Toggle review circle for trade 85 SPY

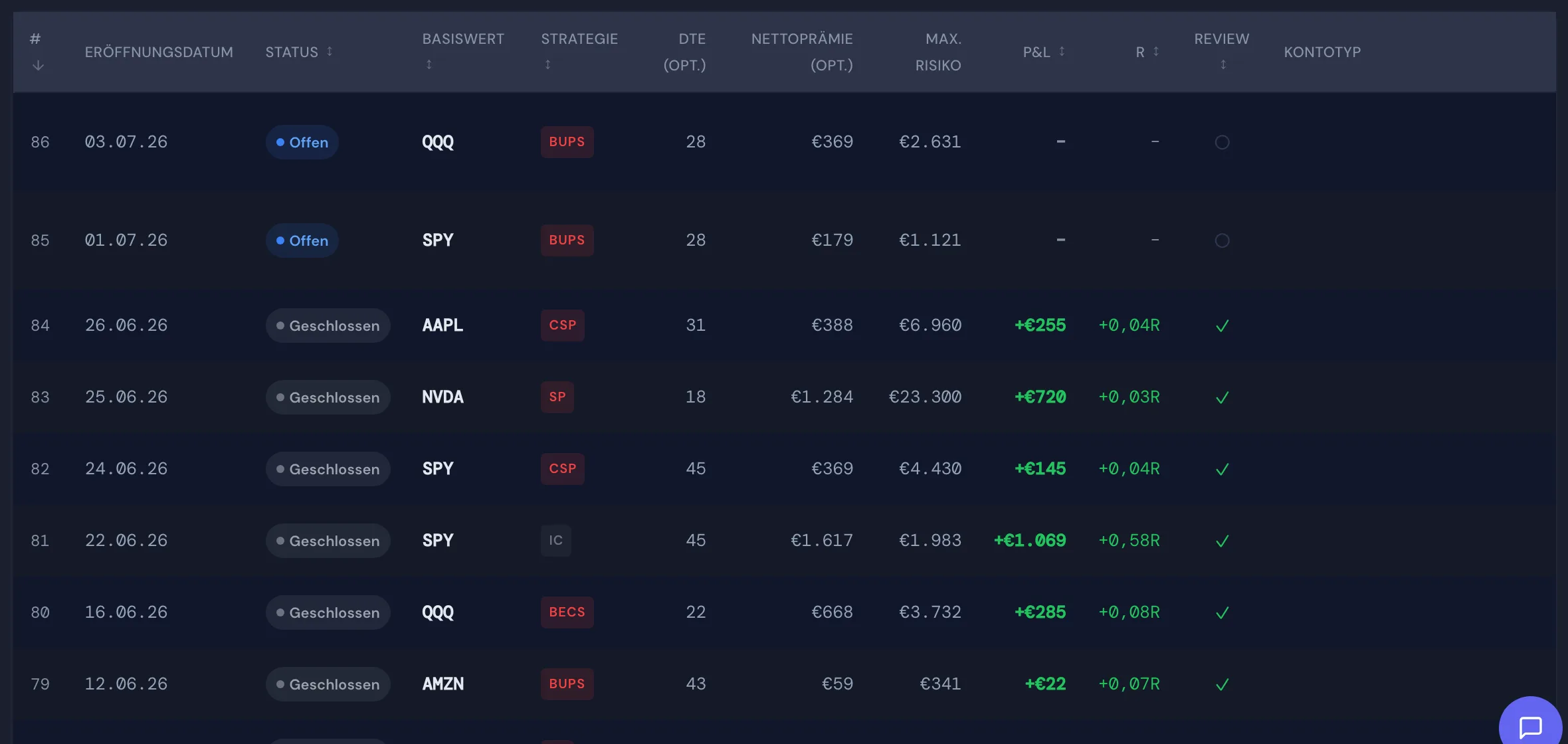click(1222, 240)
